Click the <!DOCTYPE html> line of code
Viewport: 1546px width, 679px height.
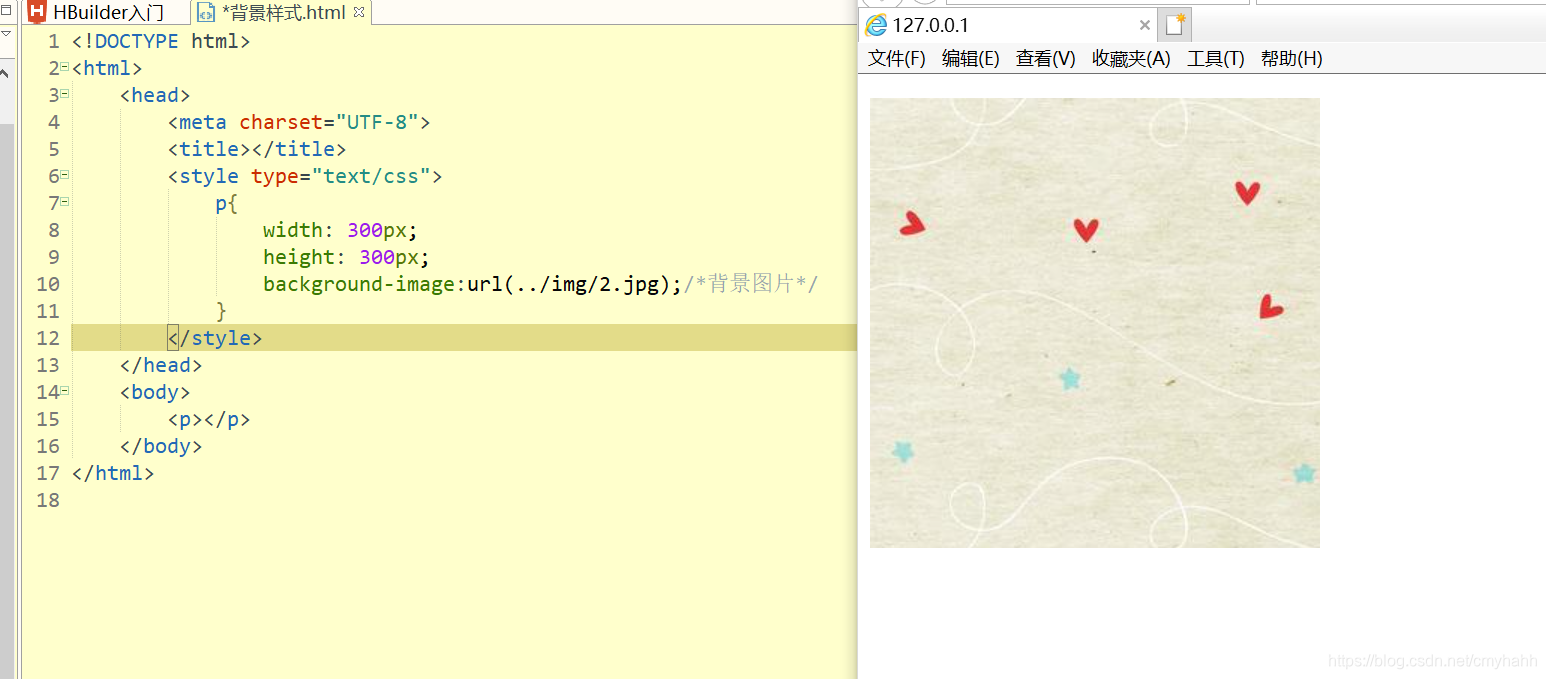[161, 42]
